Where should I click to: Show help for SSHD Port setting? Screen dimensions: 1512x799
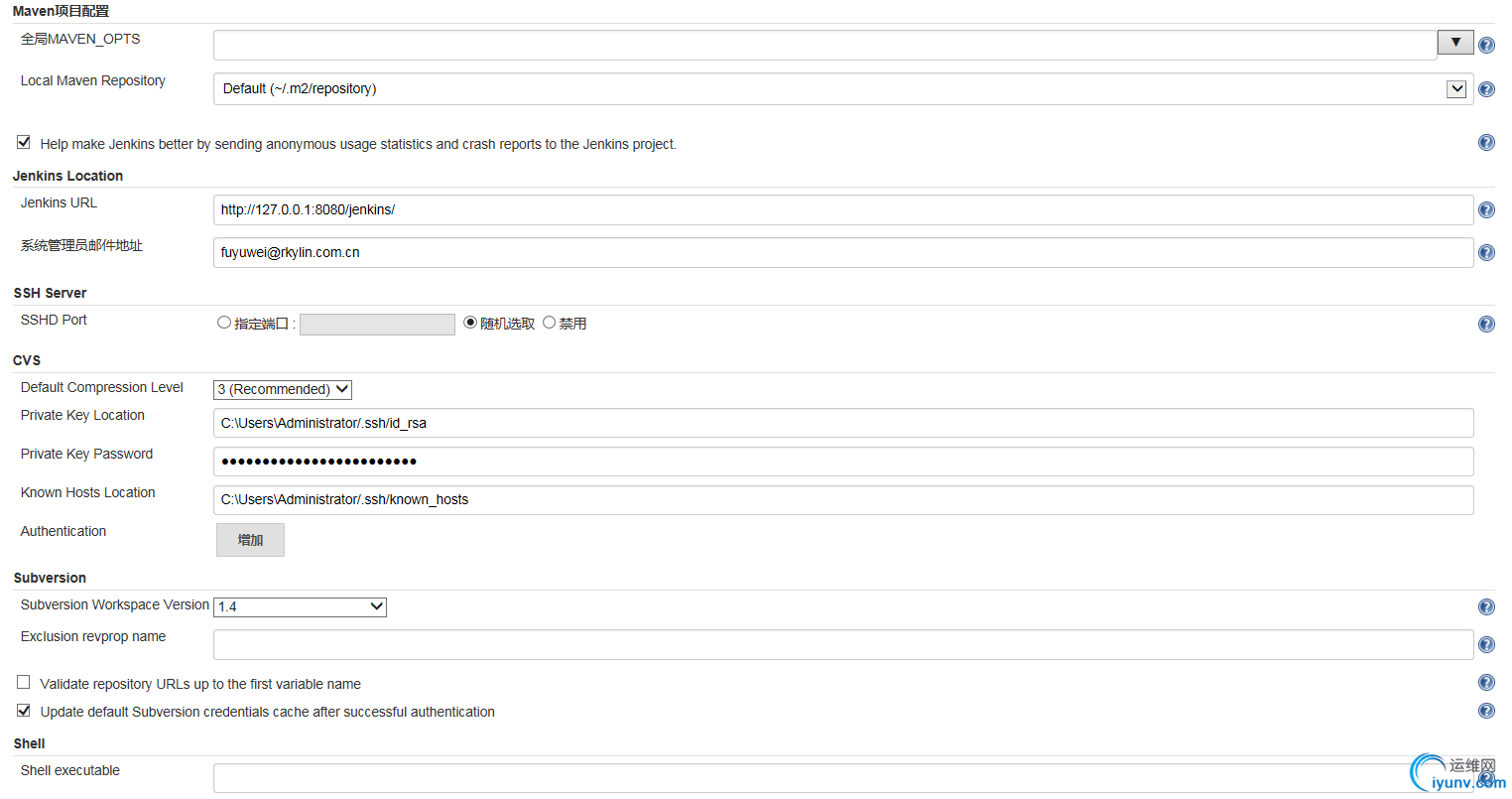1486,324
